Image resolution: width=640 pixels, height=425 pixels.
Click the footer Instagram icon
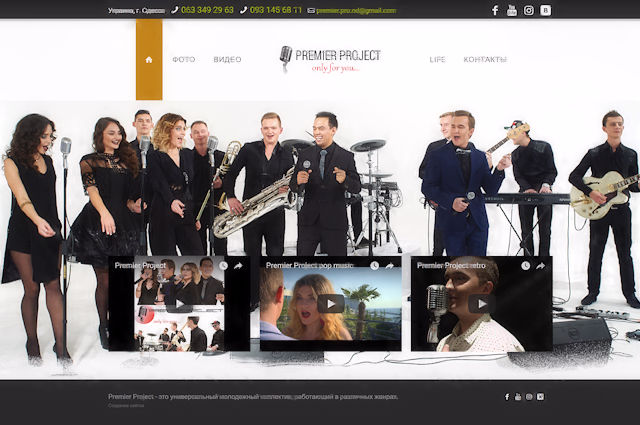(529, 397)
